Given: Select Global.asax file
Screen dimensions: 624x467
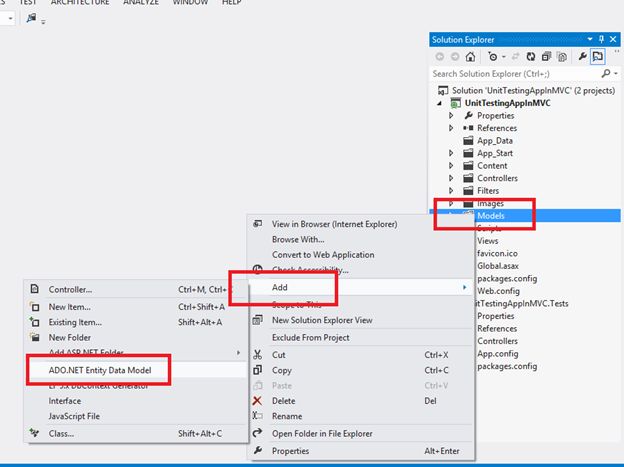Looking at the screenshot, I should (x=498, y=266).
